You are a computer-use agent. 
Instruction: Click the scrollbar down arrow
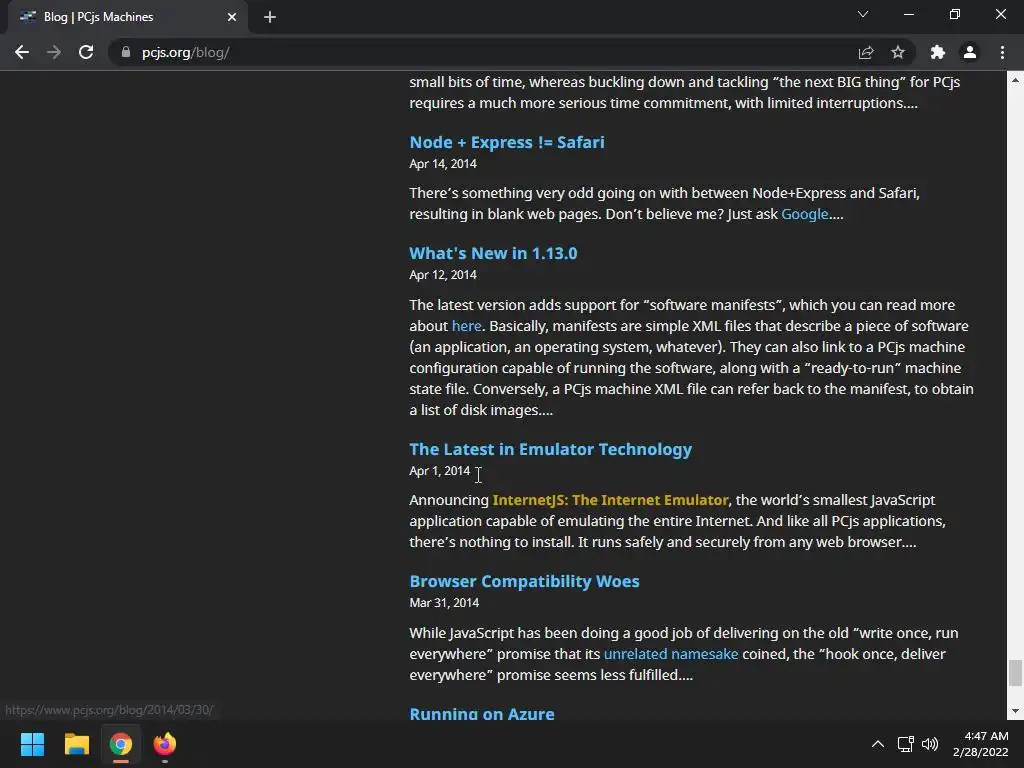click(1015, 711)
